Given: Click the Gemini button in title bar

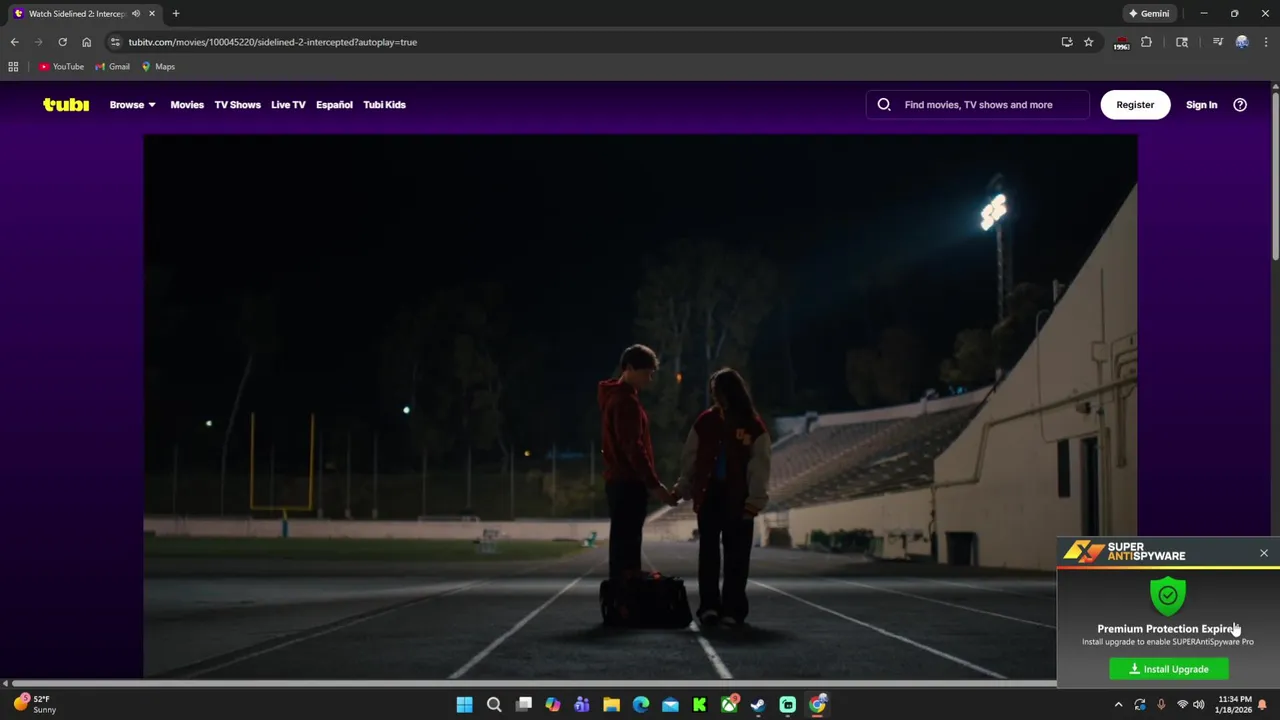Looking at the screenshot, I should pos(1149,14).
